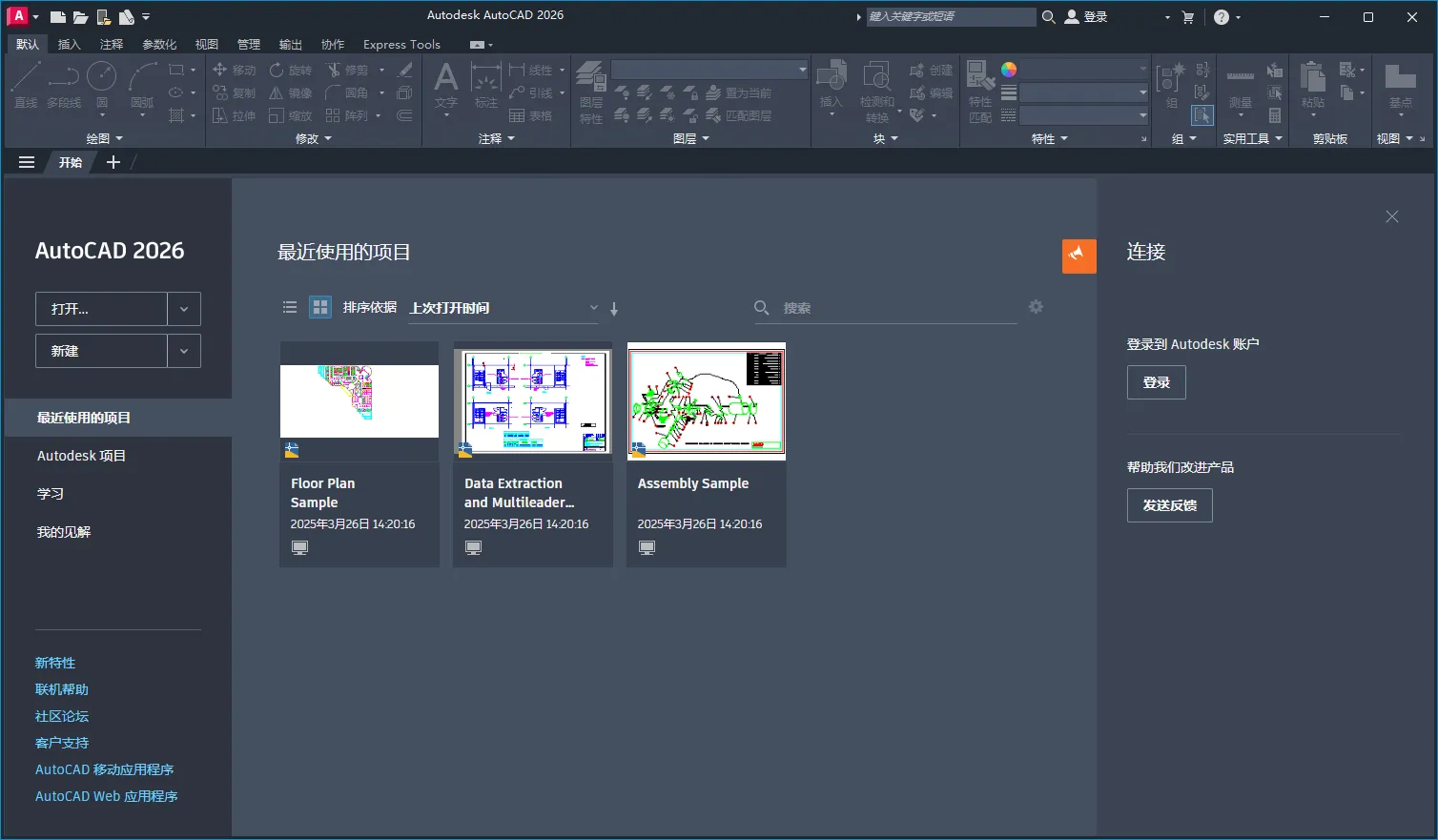Click the shopping cart icon in title bar
The height and width of the screenshot is (840, 1438).
coord(1187,17)
